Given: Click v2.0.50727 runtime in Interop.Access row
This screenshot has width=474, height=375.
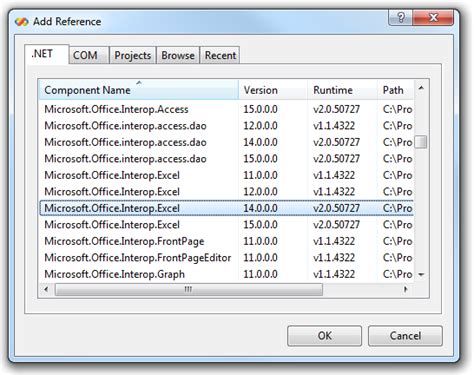Looking at the screenshot, I should (336, 109).
